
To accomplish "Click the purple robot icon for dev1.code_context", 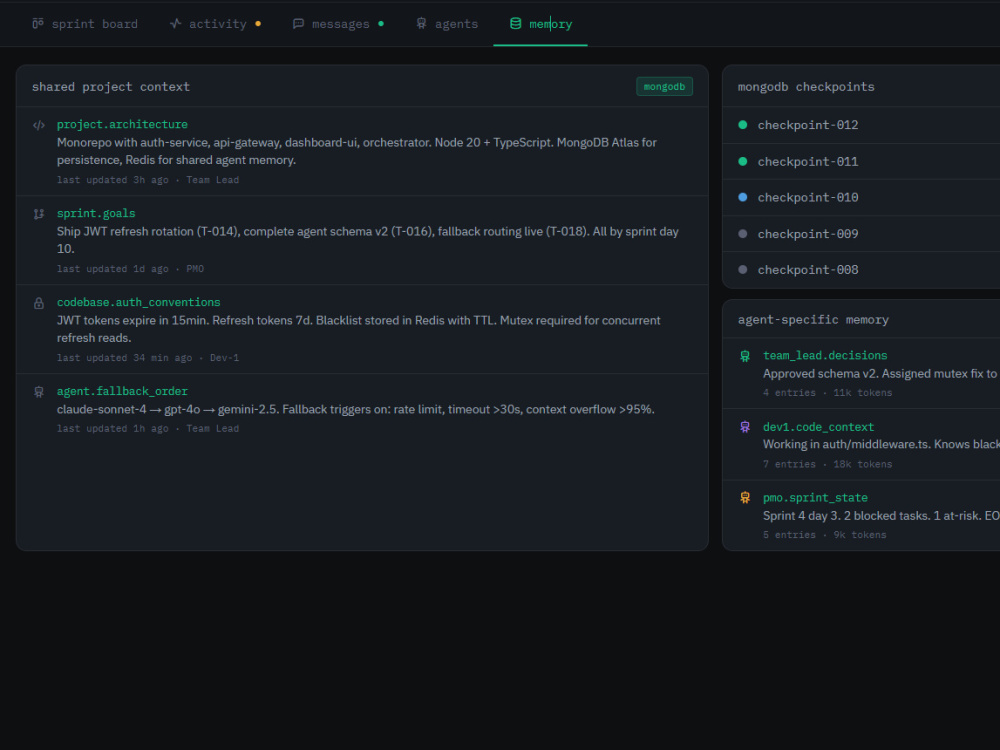I will (x=745, y=427).
